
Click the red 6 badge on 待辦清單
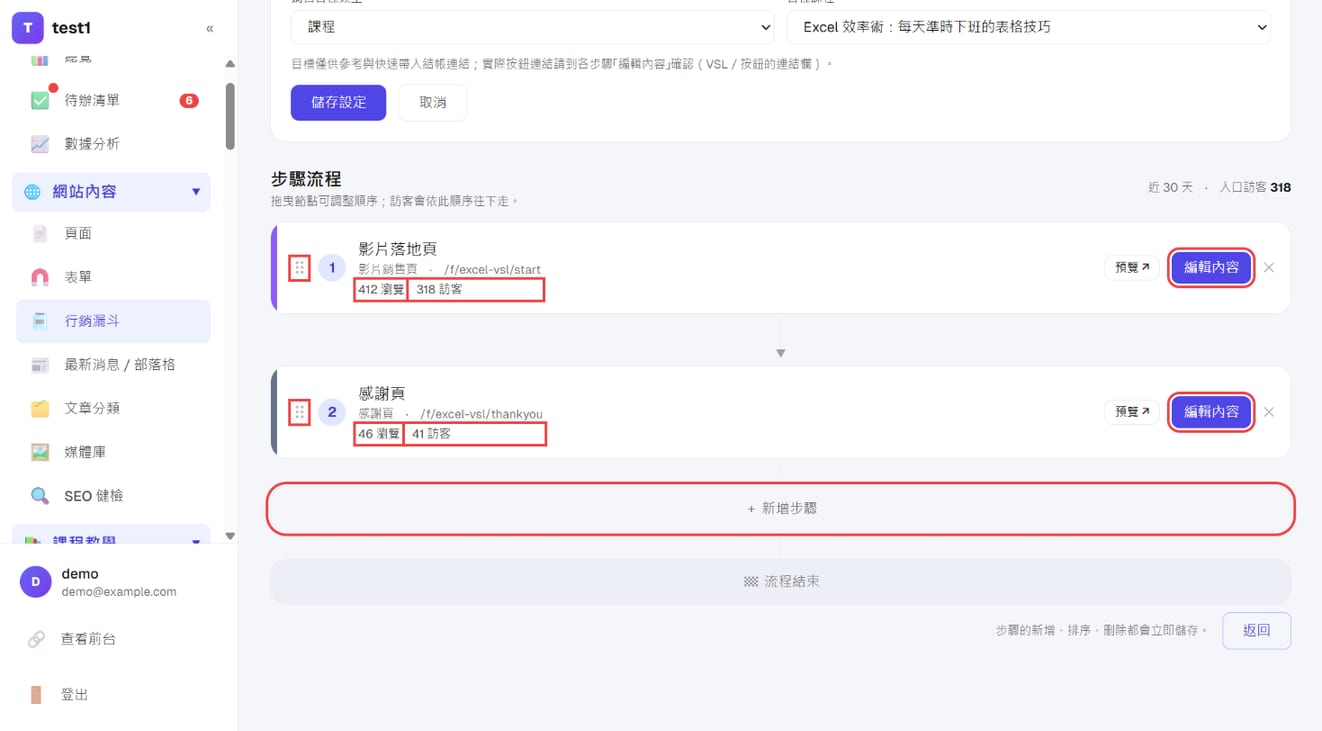tap(189, 101)
